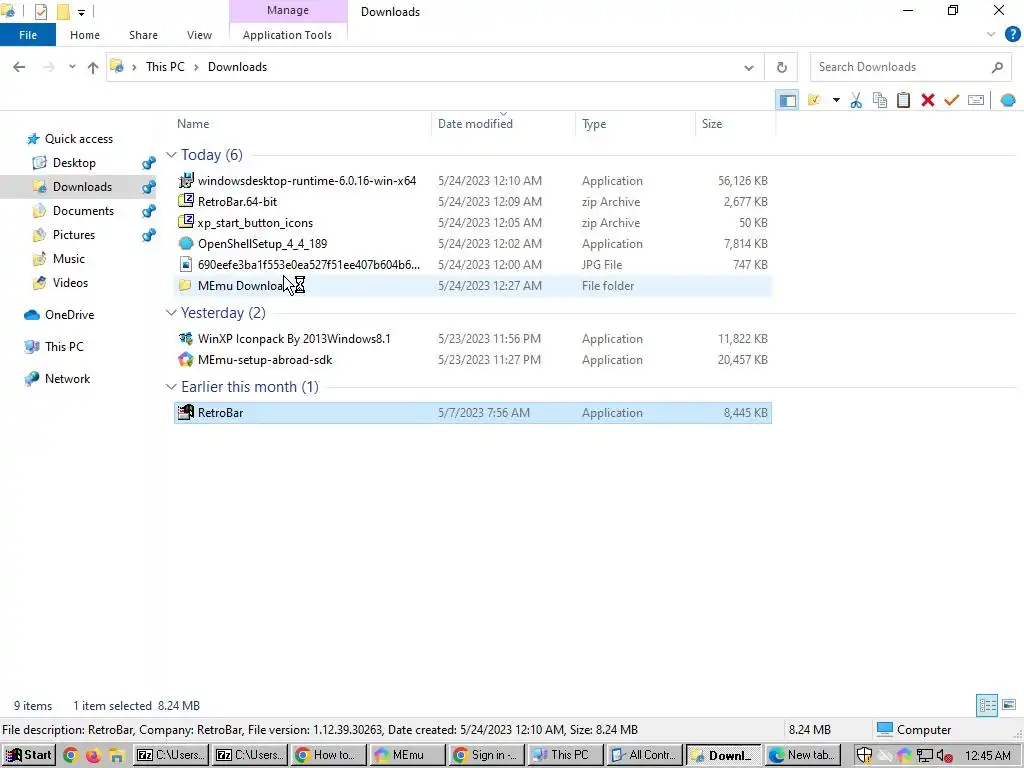Open the View ribbon tab
This screenshot has height=768, width=1024.
coord(199,35)
